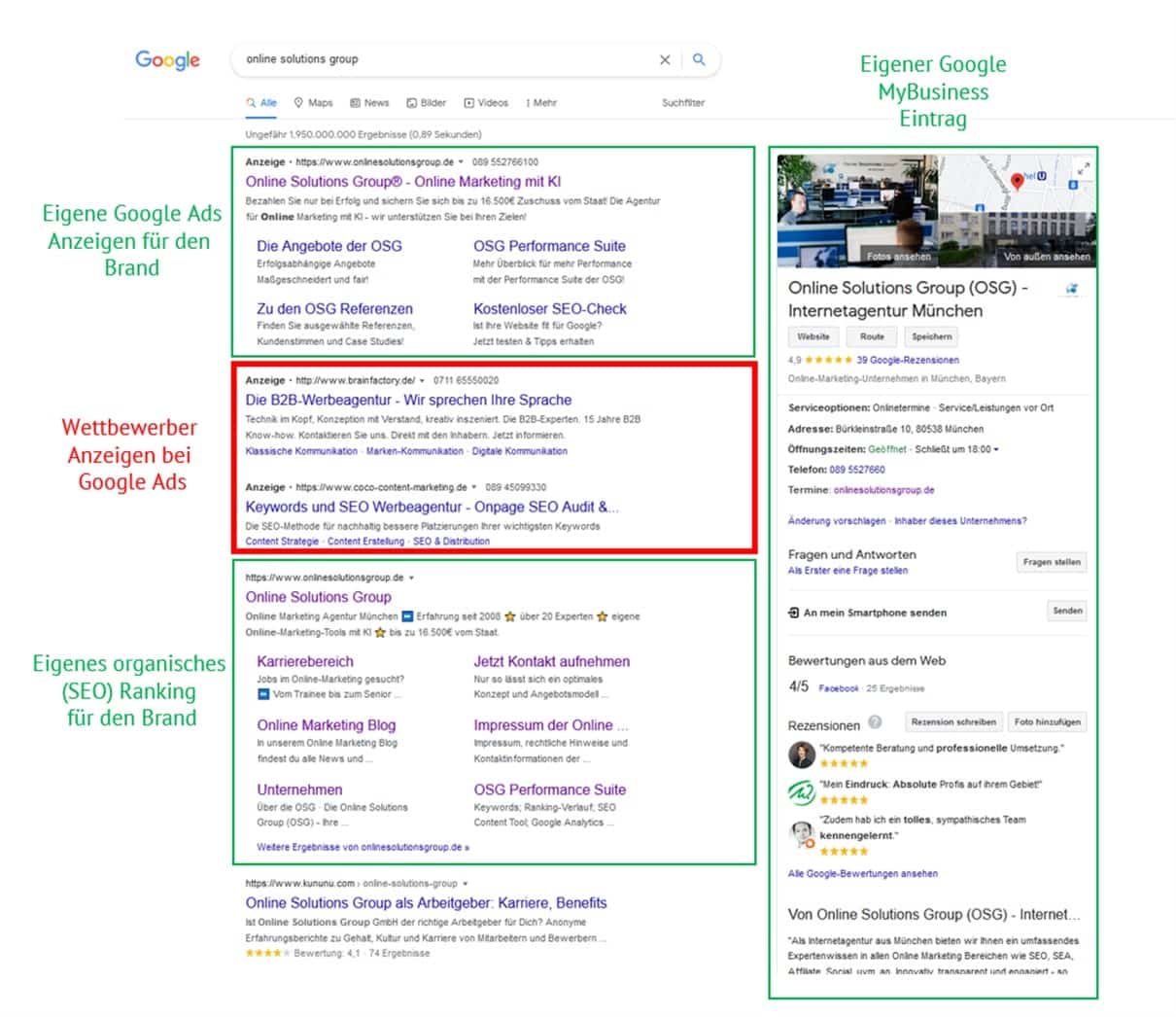
Task: Open Keywords und SEO Werbeagentur ad headline
Action: 432,507
